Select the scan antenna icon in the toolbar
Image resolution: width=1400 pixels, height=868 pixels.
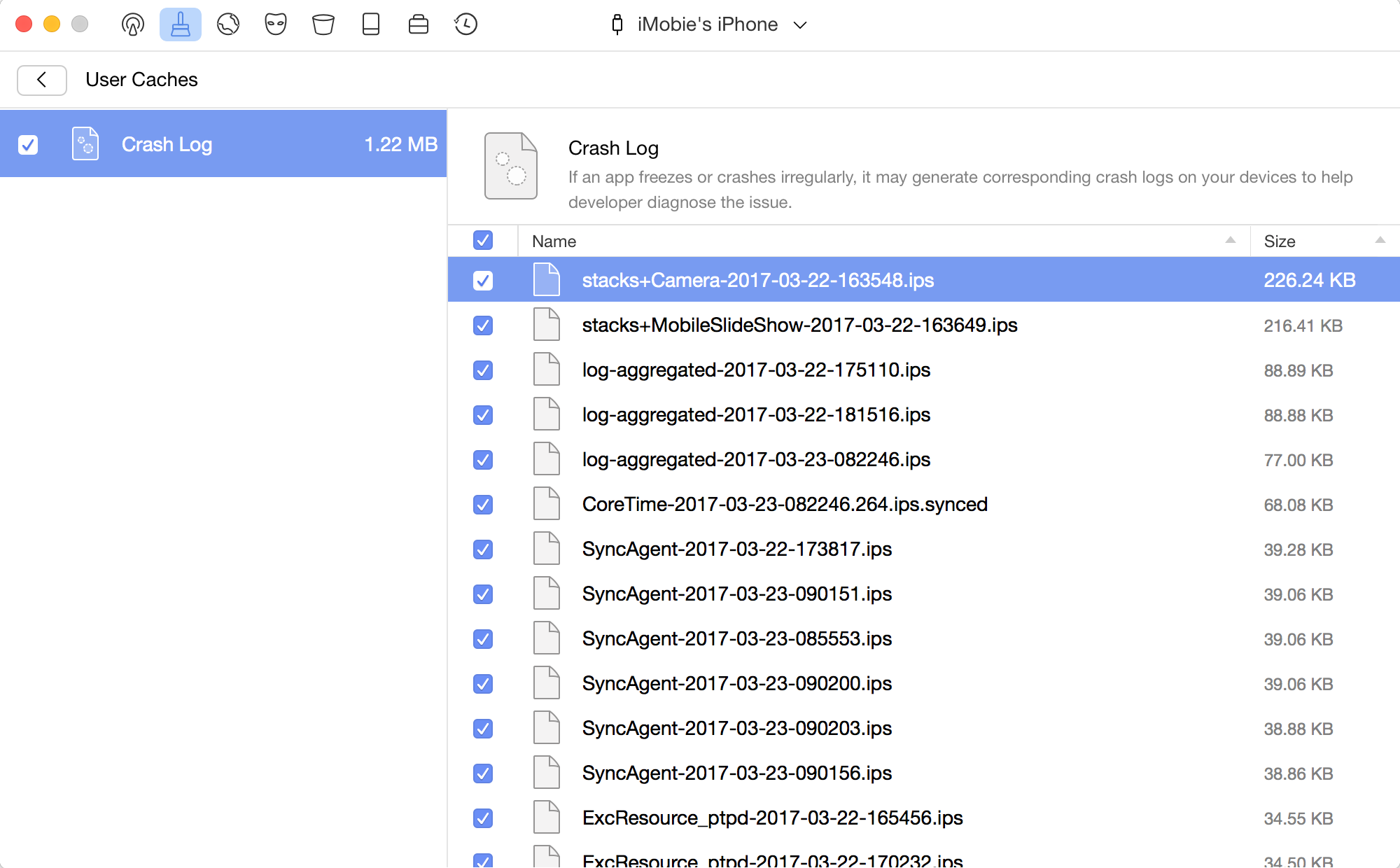(132, 24)
